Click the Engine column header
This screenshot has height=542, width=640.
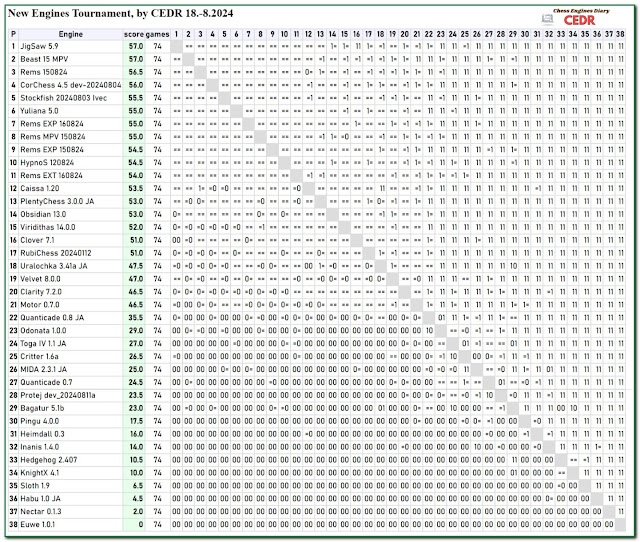(x=71, y=34)
